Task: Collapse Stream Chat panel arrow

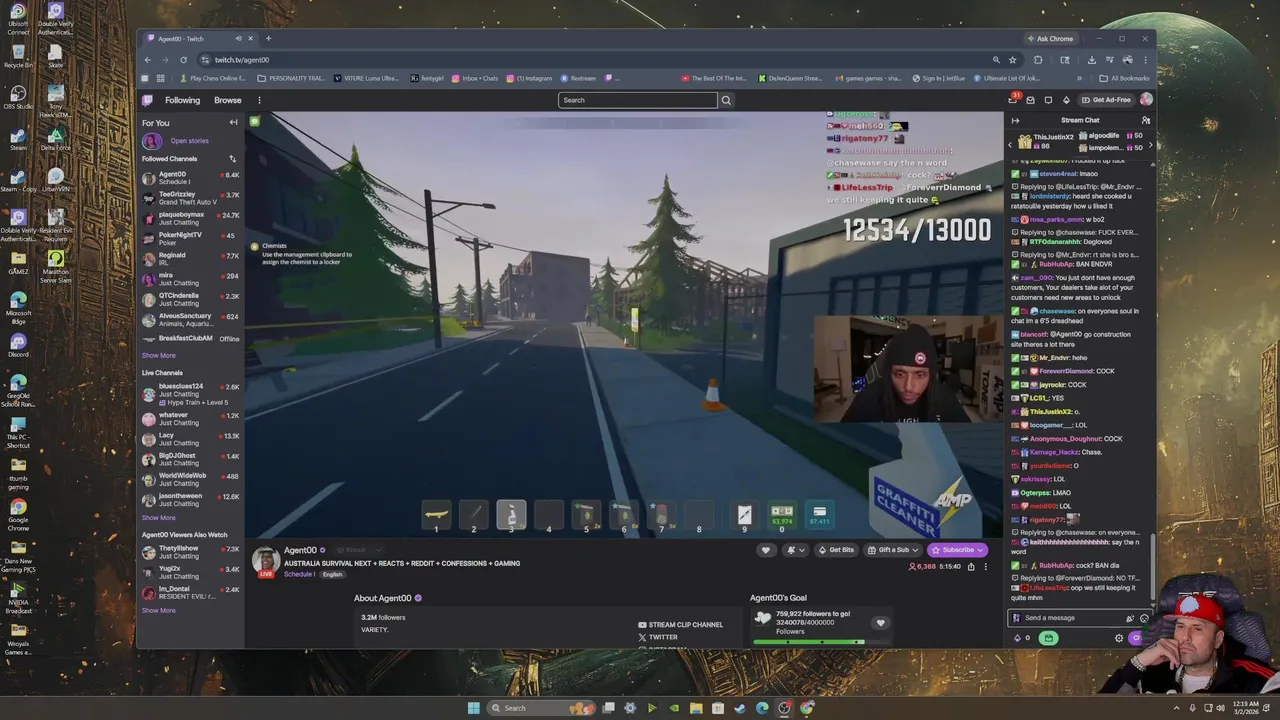Action: point(1015,121)
